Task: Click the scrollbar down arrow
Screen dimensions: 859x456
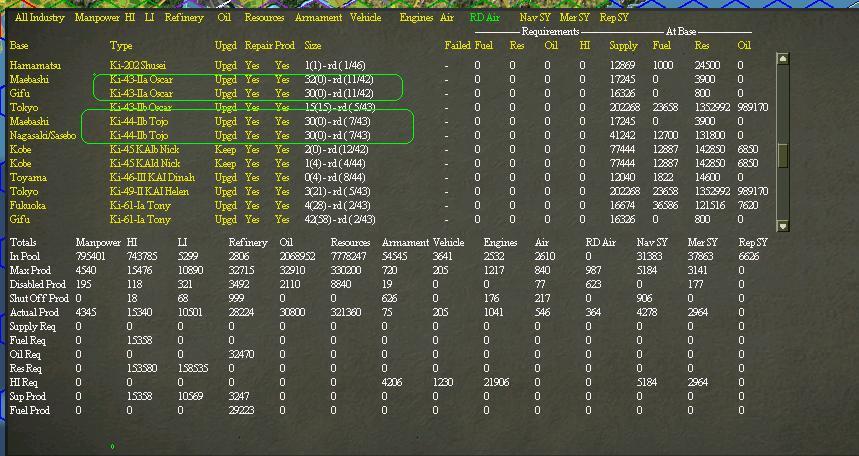Action: (783, 225)
